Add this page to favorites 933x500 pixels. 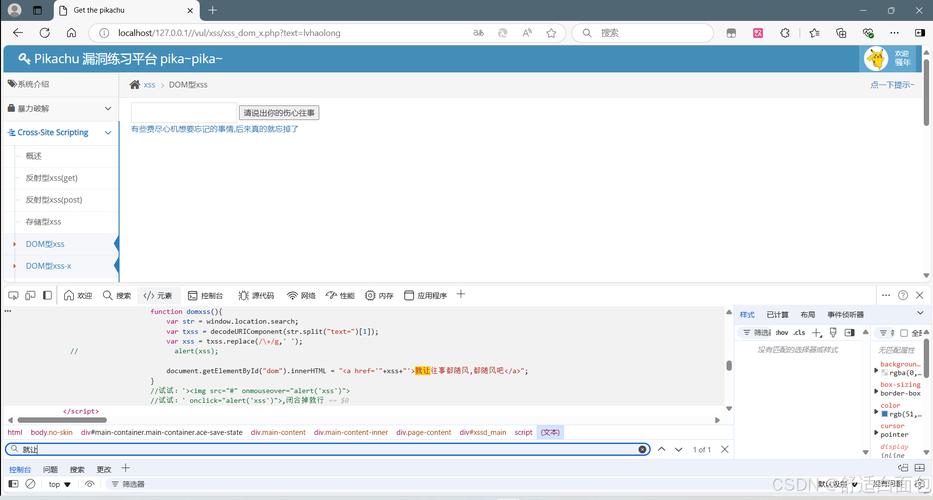(x=551, y=33)
